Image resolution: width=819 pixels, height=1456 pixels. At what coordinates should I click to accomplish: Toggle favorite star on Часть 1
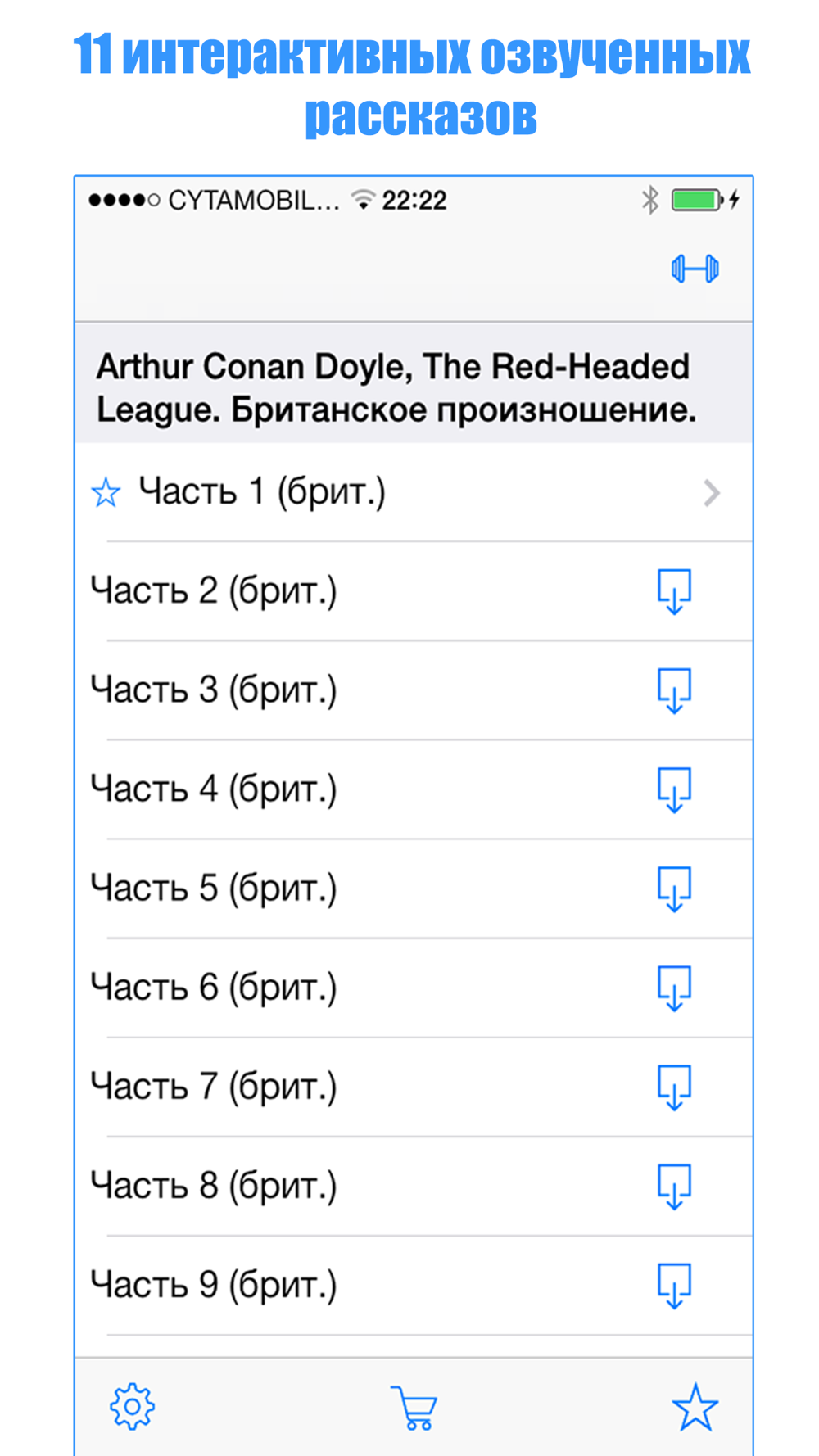coord(106,493)
